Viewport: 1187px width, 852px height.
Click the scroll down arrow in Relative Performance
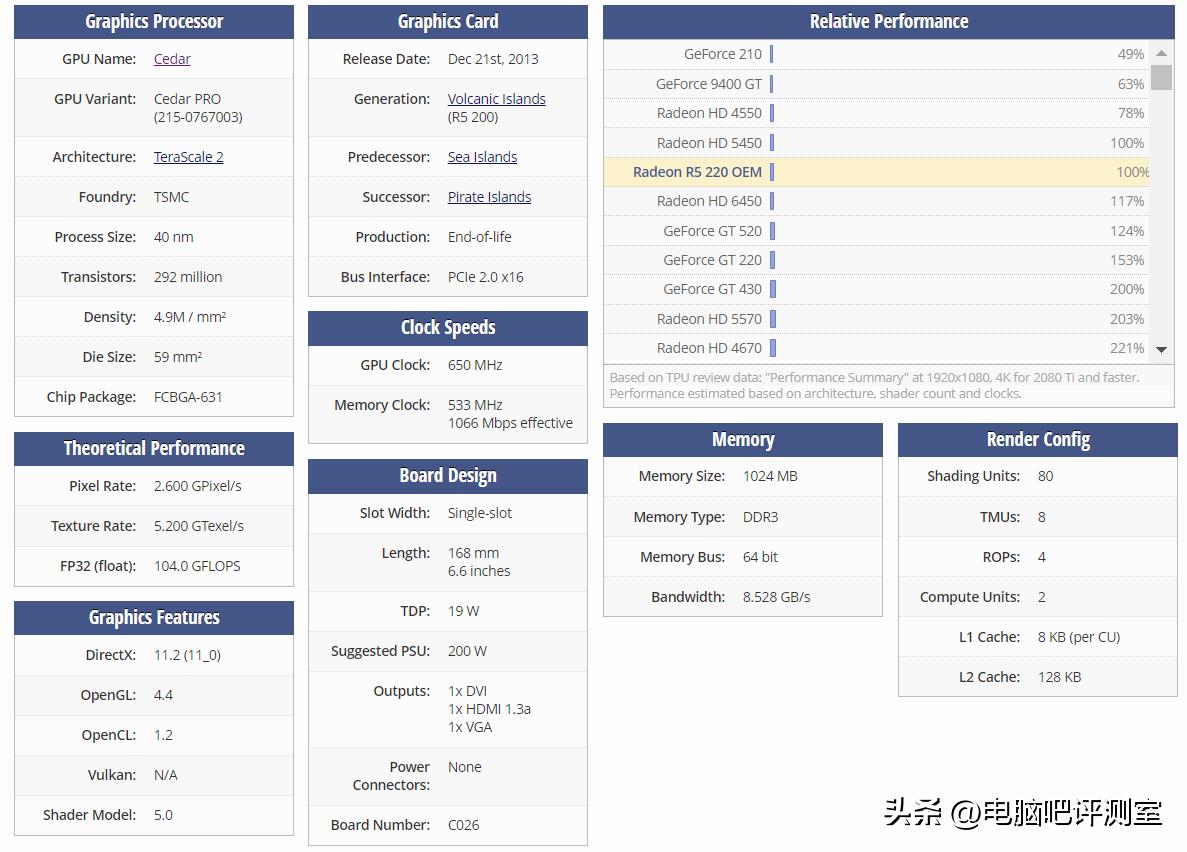point(1161,349)
